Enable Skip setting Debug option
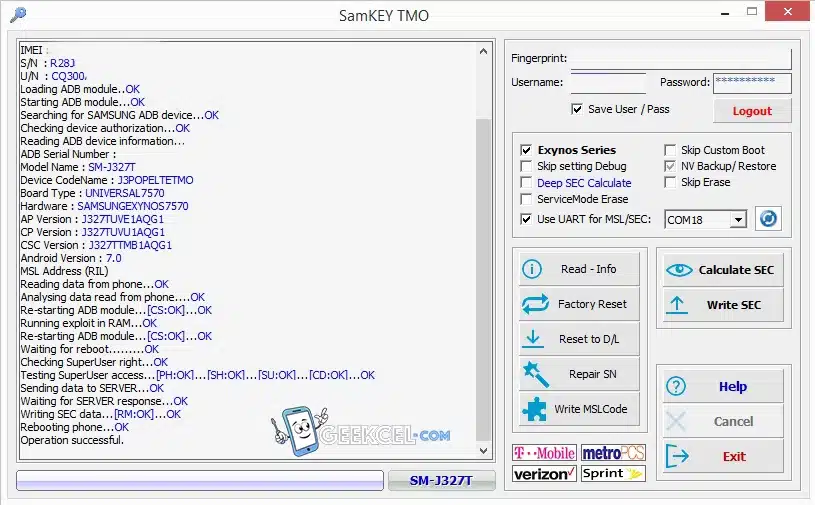Screen dimensions: 815x505 pos(526,166)
